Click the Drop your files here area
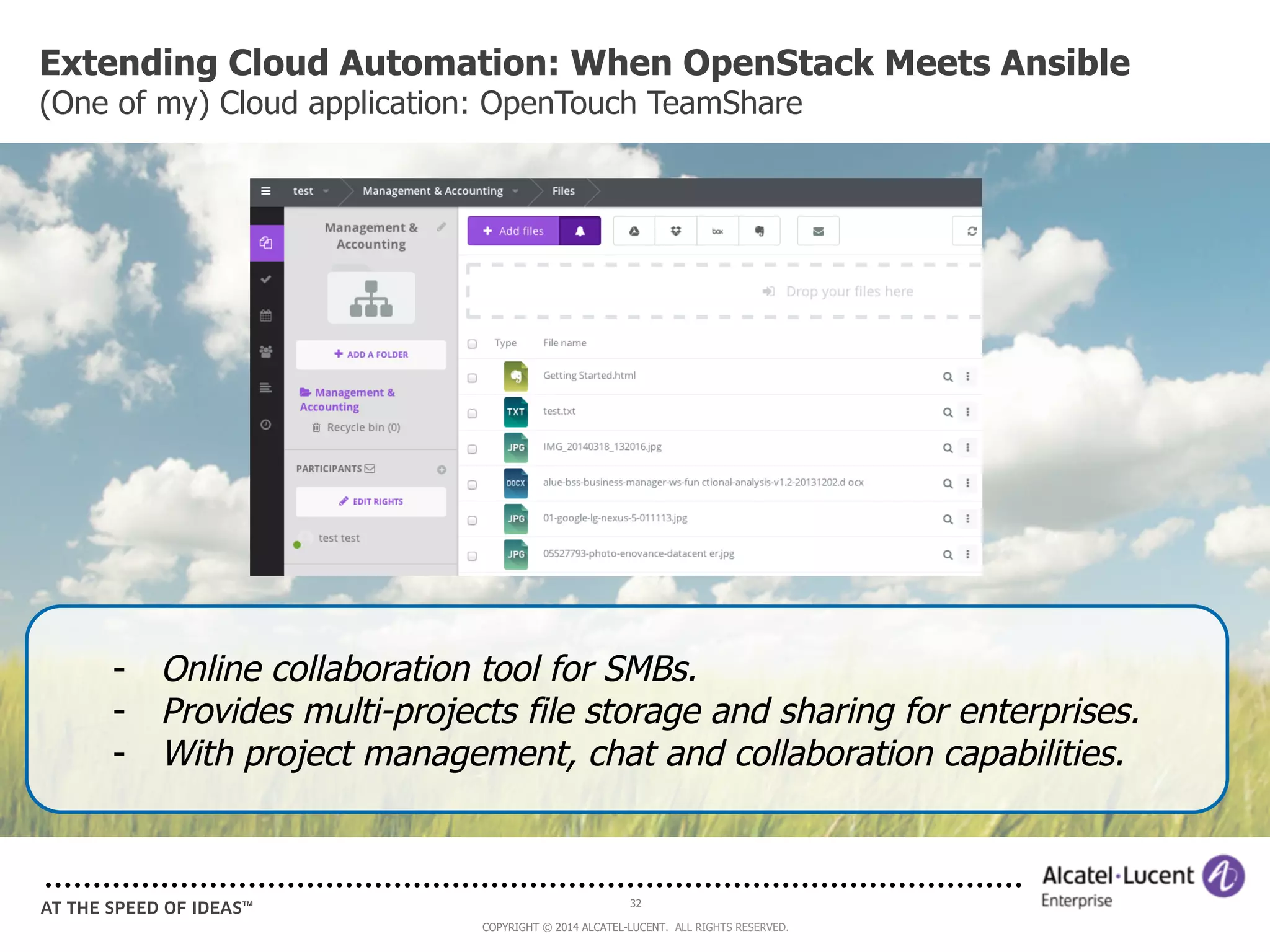 [x=724, y=291]
